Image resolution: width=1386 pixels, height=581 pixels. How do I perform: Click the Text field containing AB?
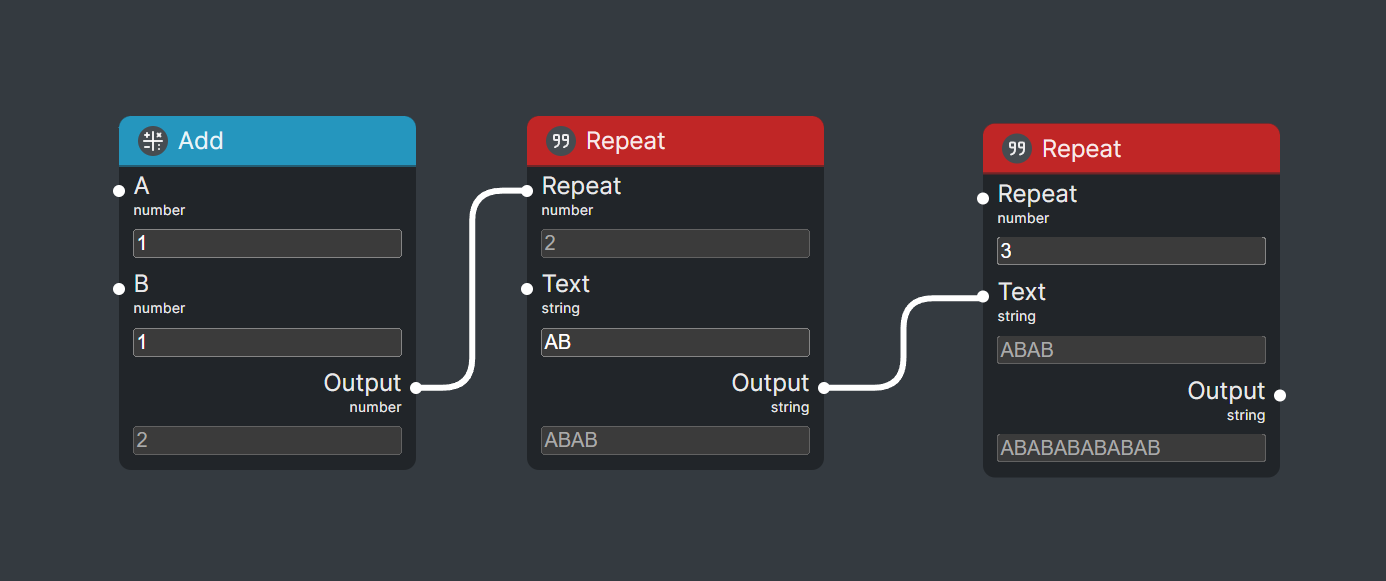pyautogui.click(x=675, y=342)
